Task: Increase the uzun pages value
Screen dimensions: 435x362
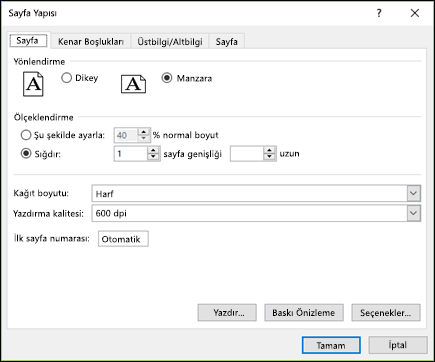Action: click(269, 151)
